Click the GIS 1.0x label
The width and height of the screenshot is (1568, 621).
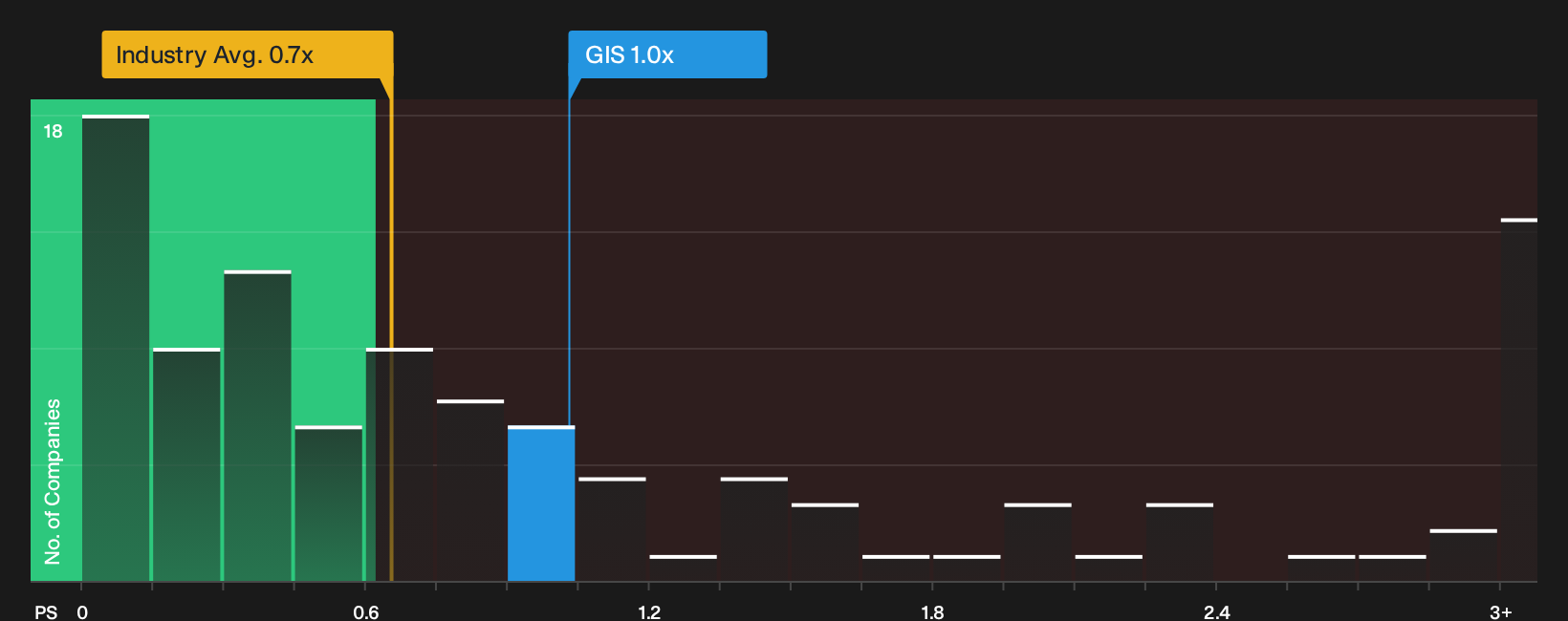[667, 54]
